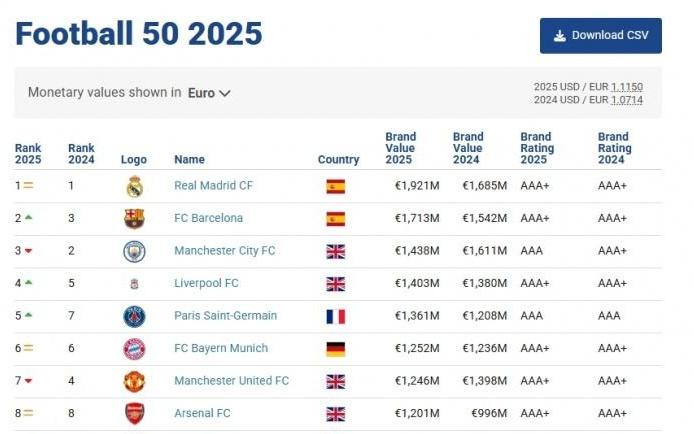This screenshot has height=434, width=694.
Task: Open the Real Madrid CF link
Action: click(x=213, y=186)
